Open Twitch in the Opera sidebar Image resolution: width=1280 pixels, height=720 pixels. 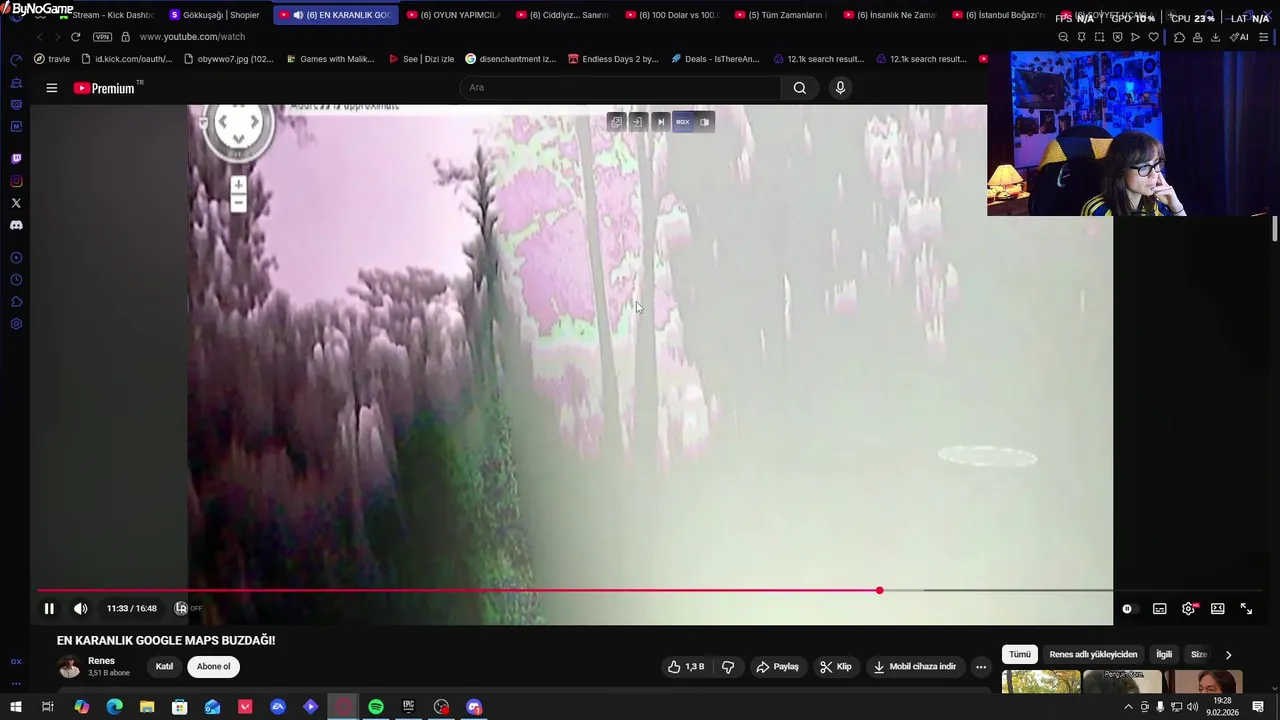[16, 159]
